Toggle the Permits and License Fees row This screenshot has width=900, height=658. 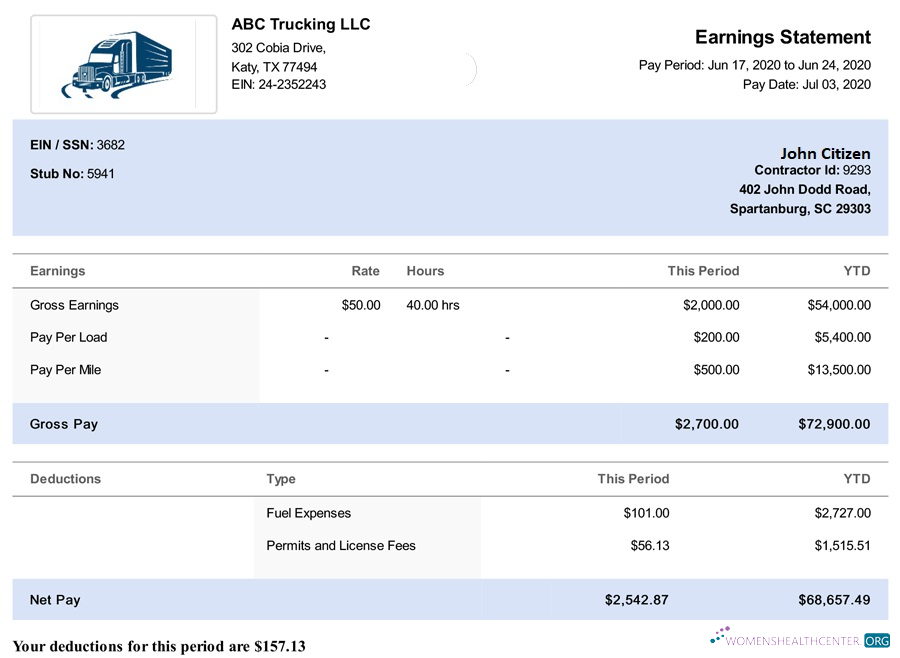[450, 546]
